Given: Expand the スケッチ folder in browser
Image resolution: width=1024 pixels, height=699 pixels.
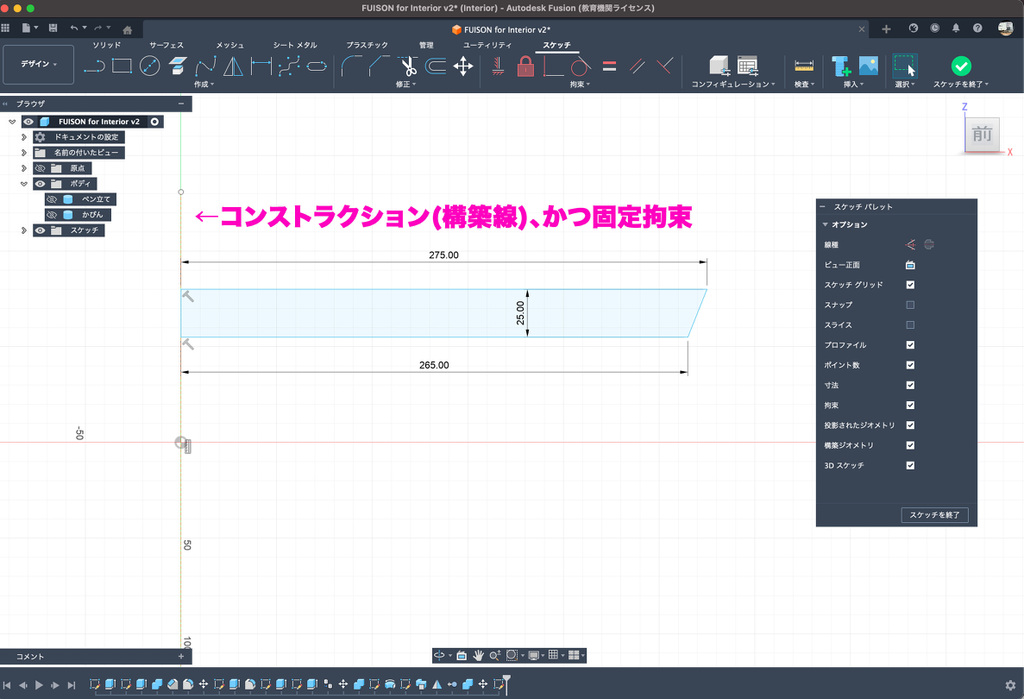Looking at the screenshot, I should click(x=24, y=230).
